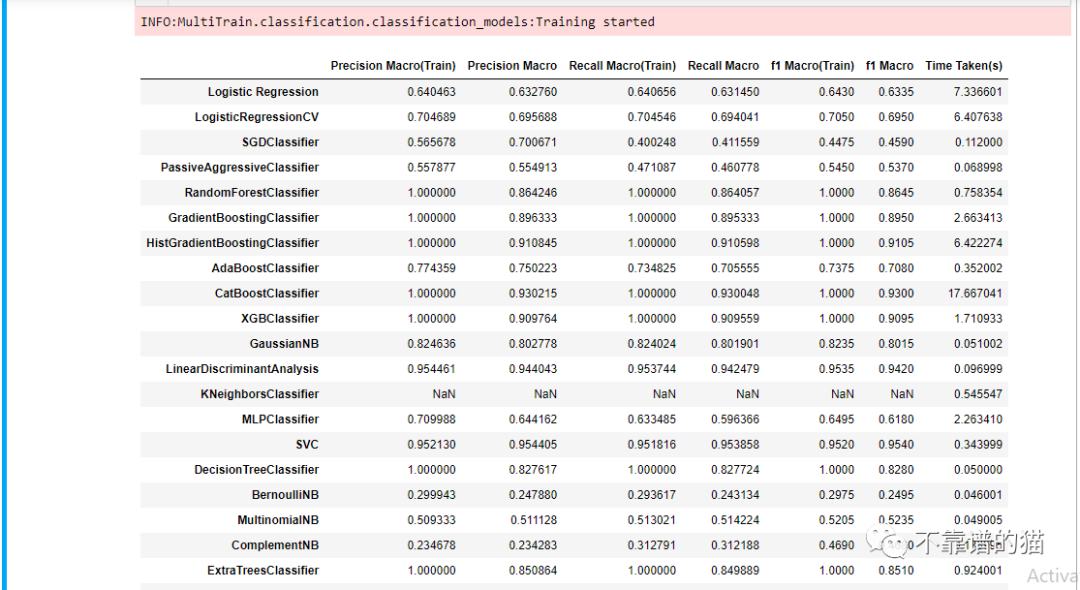Viewport: 1080px width, 590px height.
Task: Click AdaBoostClassifier f1 Macro value 0.7080
Action: (896, 268)
